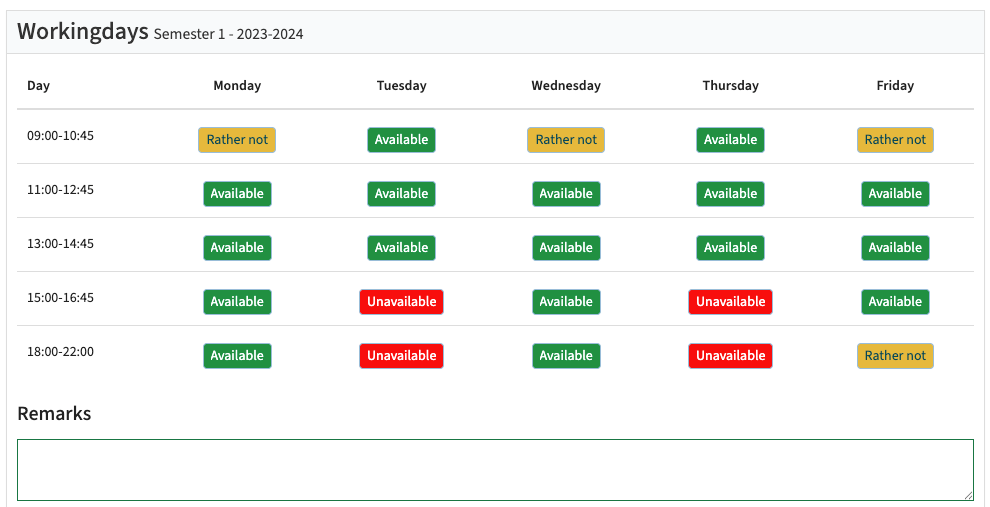Click the Remarks textarea resize handle
The image size is (990, 507).
tap(968, 494)
